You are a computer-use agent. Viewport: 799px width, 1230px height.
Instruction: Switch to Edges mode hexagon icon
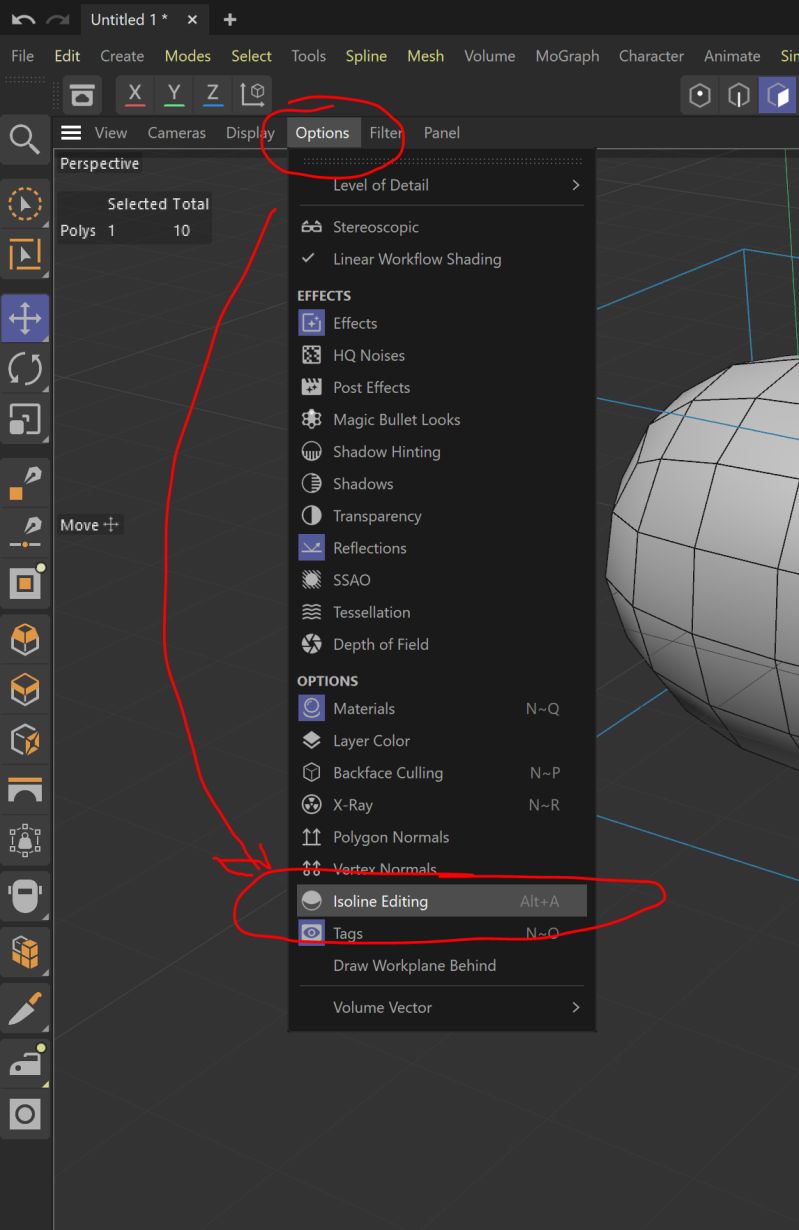pos(739,95)
